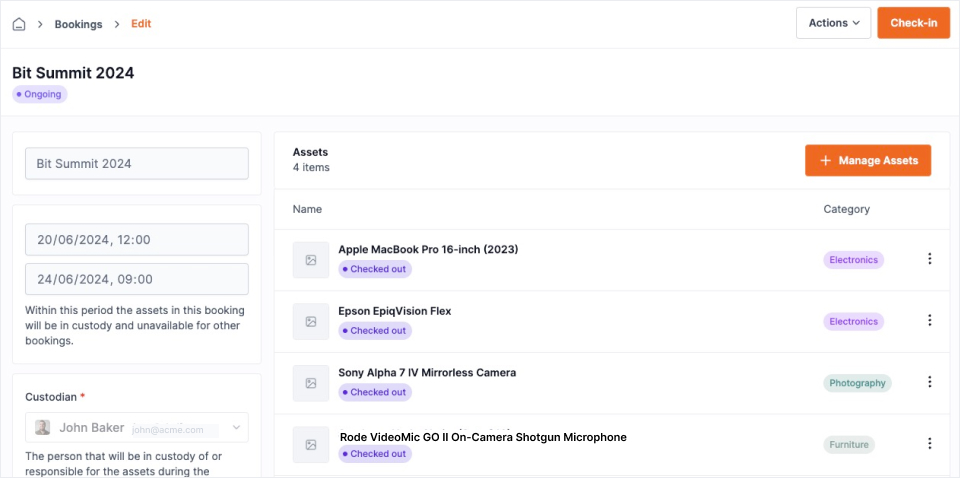Open the Actions dropdown menu
Screen dimensions: 960x478
[833, 23]
